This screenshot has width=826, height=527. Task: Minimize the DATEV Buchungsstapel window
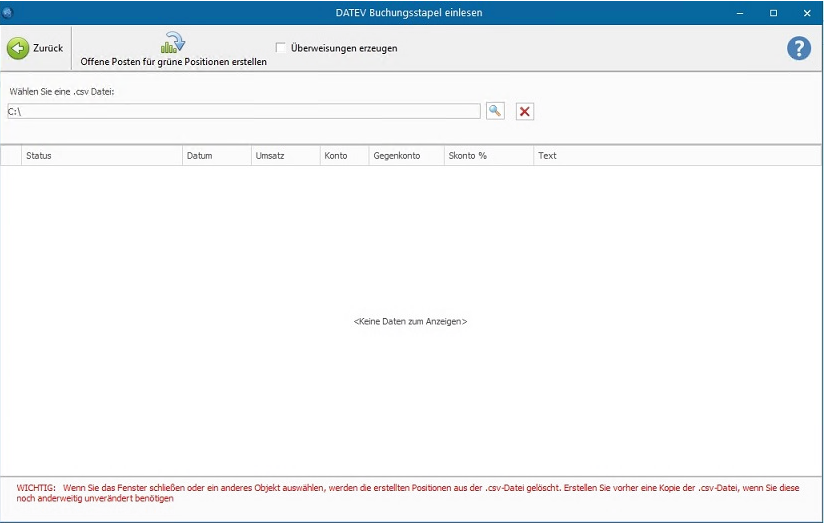coord(740,13)
